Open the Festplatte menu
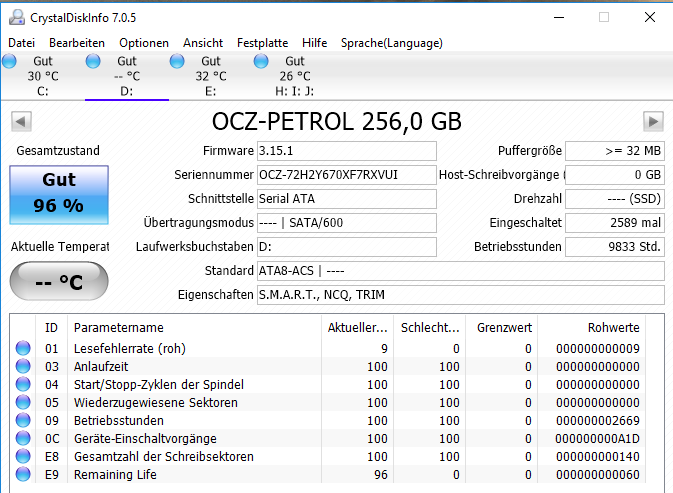The image size is (673, 493). tap(262, 43)
